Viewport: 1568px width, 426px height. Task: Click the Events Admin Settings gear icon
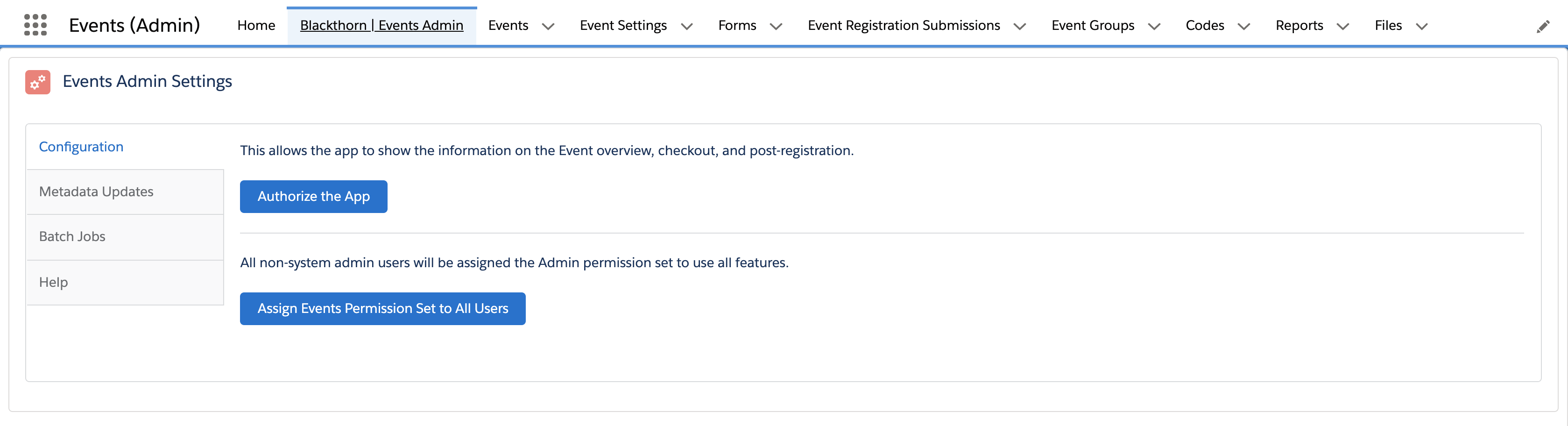[x=38, y=82]
